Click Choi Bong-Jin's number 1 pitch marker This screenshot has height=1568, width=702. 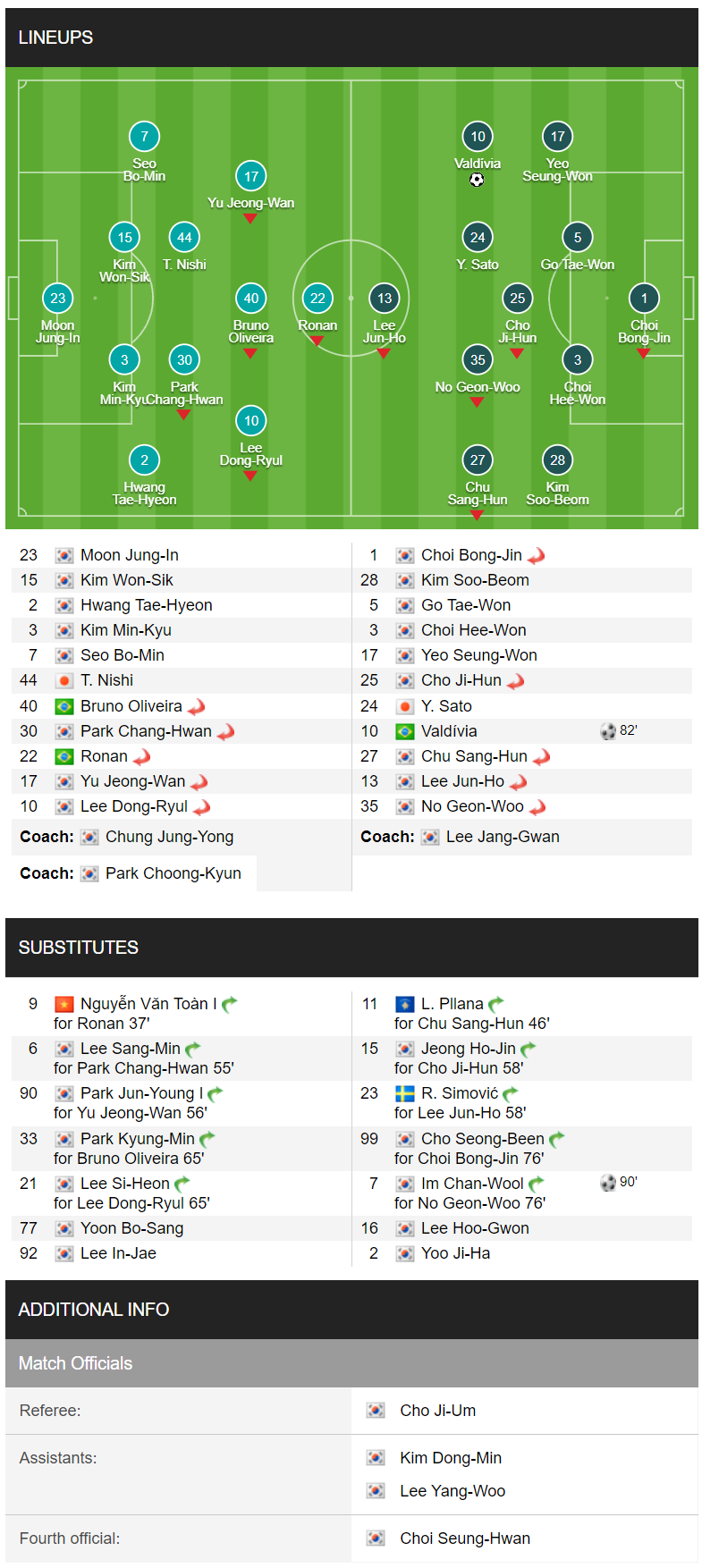tap(644, 299)
